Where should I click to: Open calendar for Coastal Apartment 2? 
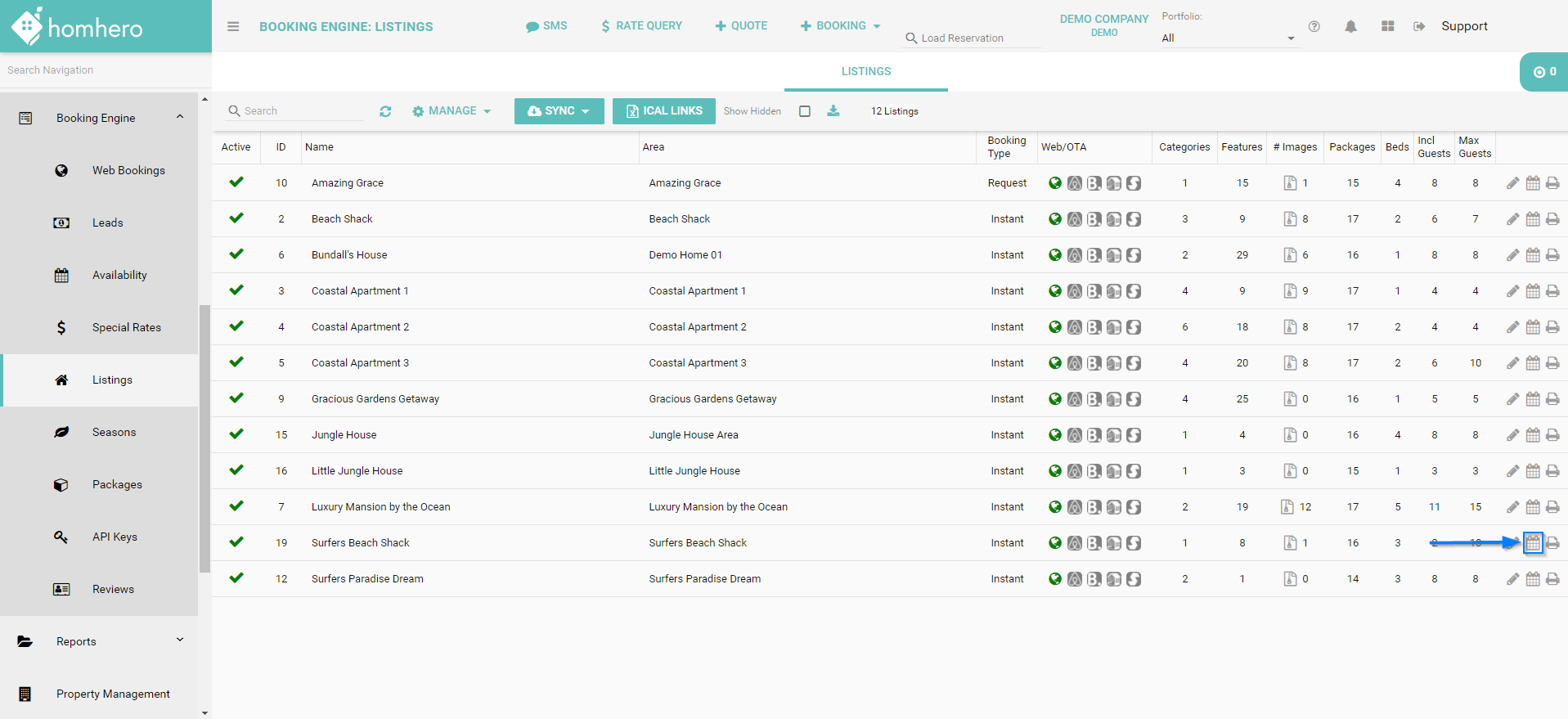click(1533, 327)
